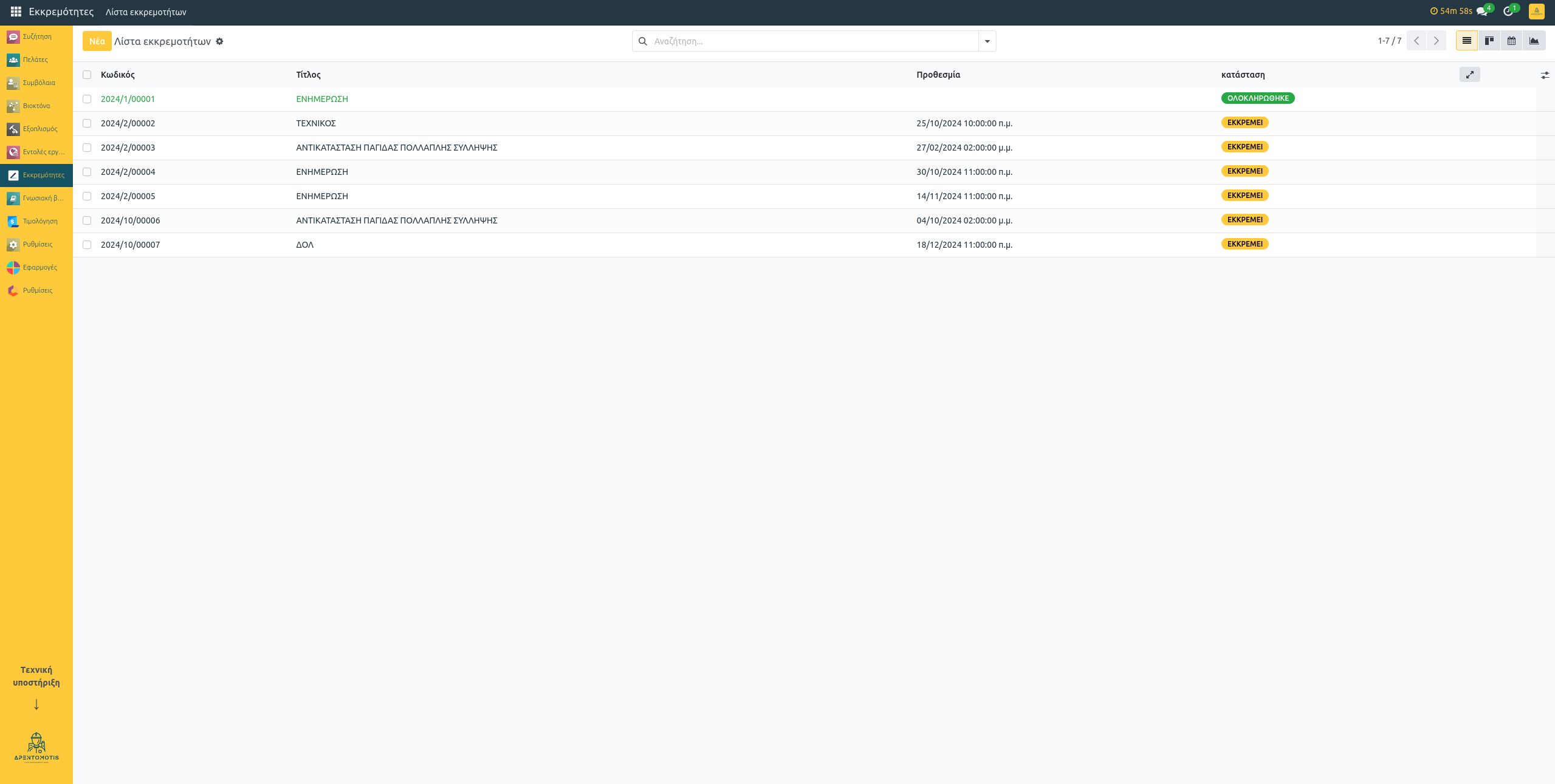
Task: Click the search magnifier icon
Action: tap(642, 41)
